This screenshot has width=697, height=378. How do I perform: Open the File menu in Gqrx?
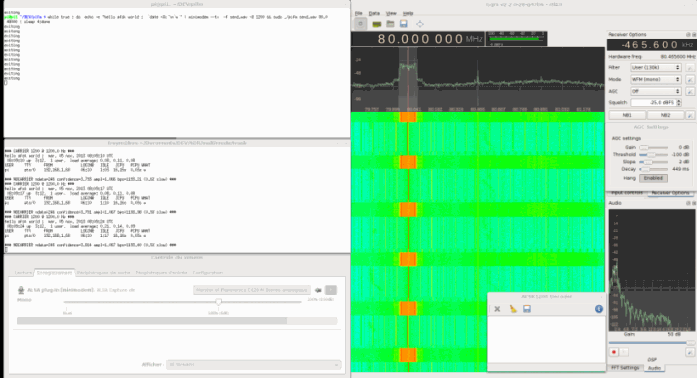click(359, 13)
